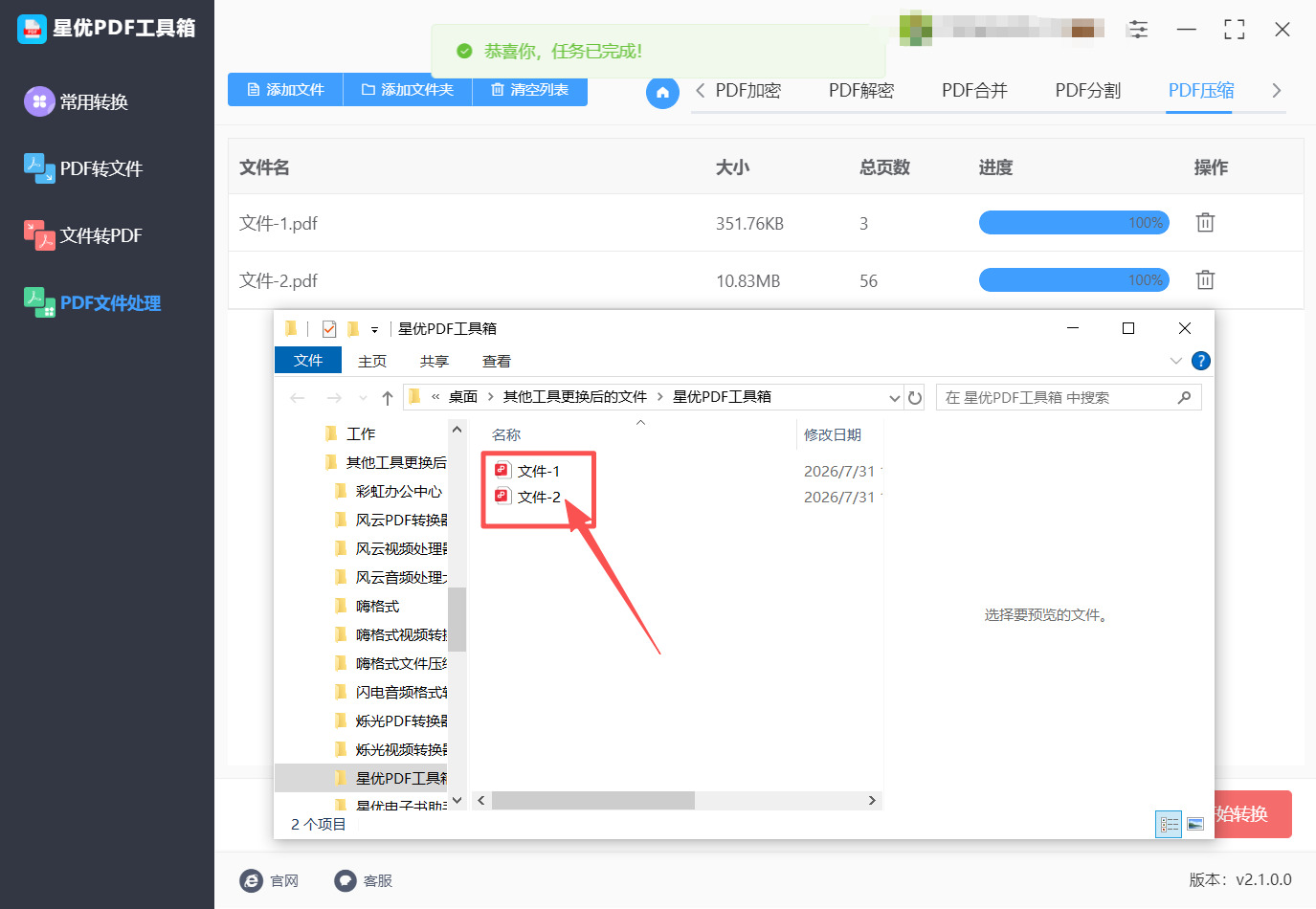Switch Explorer to large icons view
This screenshot has height=909, width=1316.
(1195, 824)
